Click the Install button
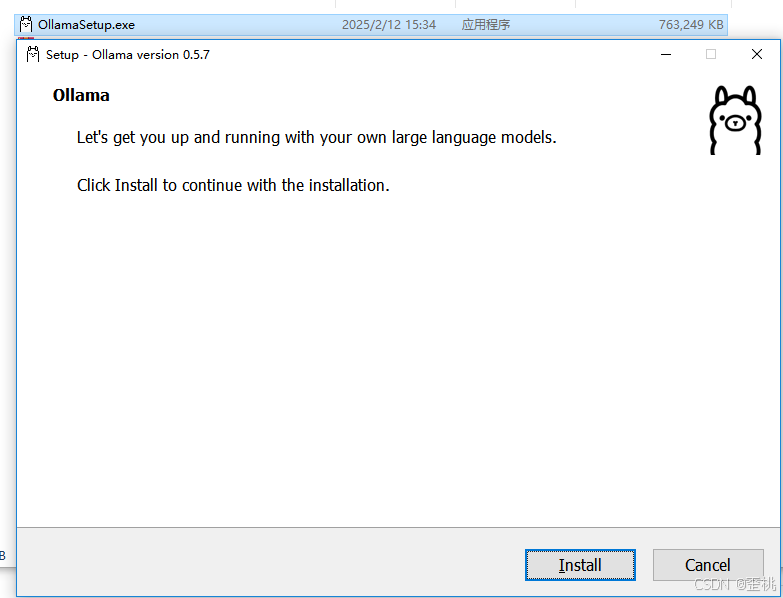The height and width of the screenshot is (598, 783). pos(580,565)
